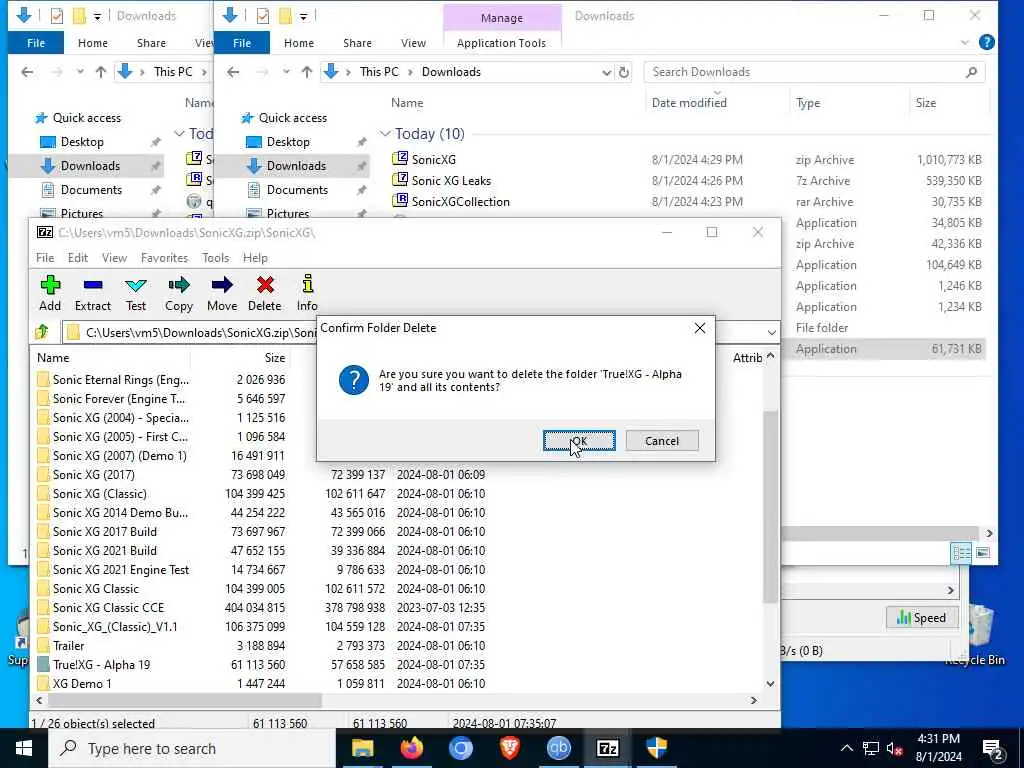Refresh the Downloads folder in Explorer

624,72
